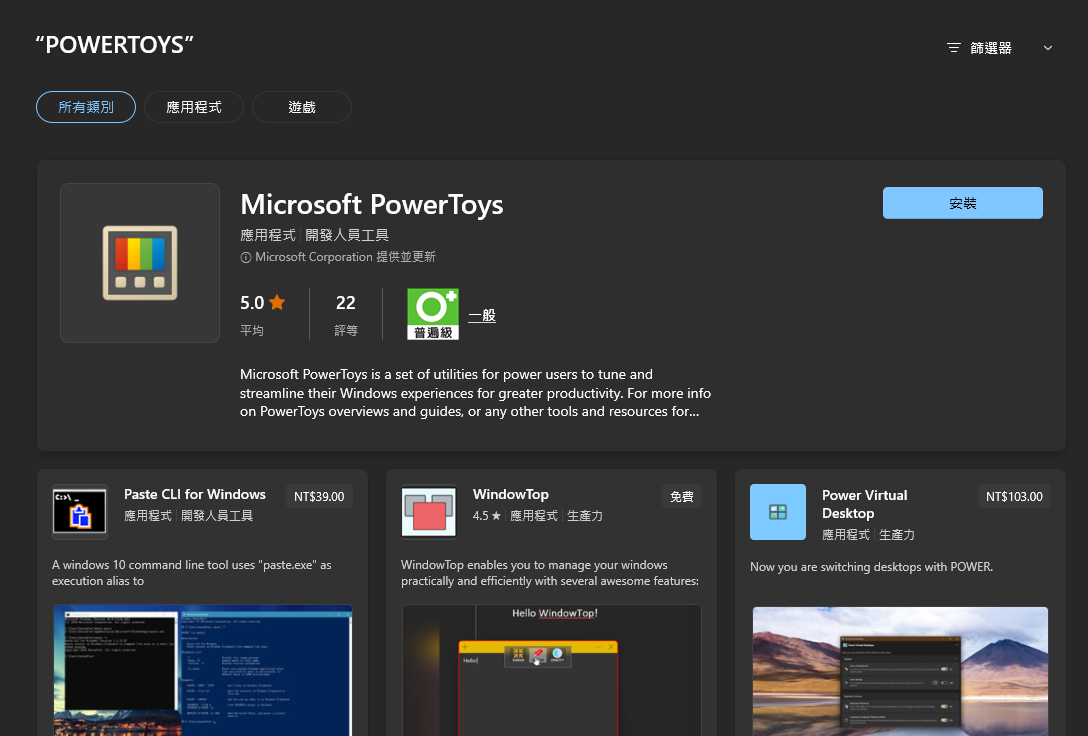Click the Microsoft PowerToys app icon
Screen dimensions: 1088x736
point(140,263)
